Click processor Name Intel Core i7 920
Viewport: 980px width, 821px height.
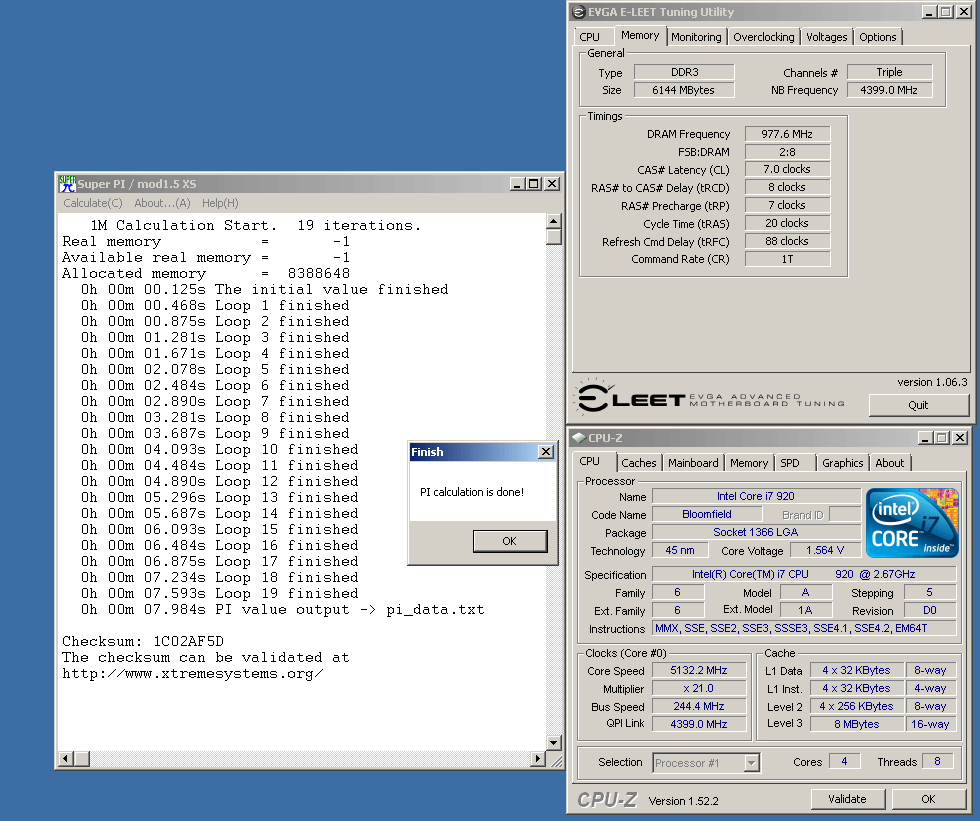click(756, 496)
